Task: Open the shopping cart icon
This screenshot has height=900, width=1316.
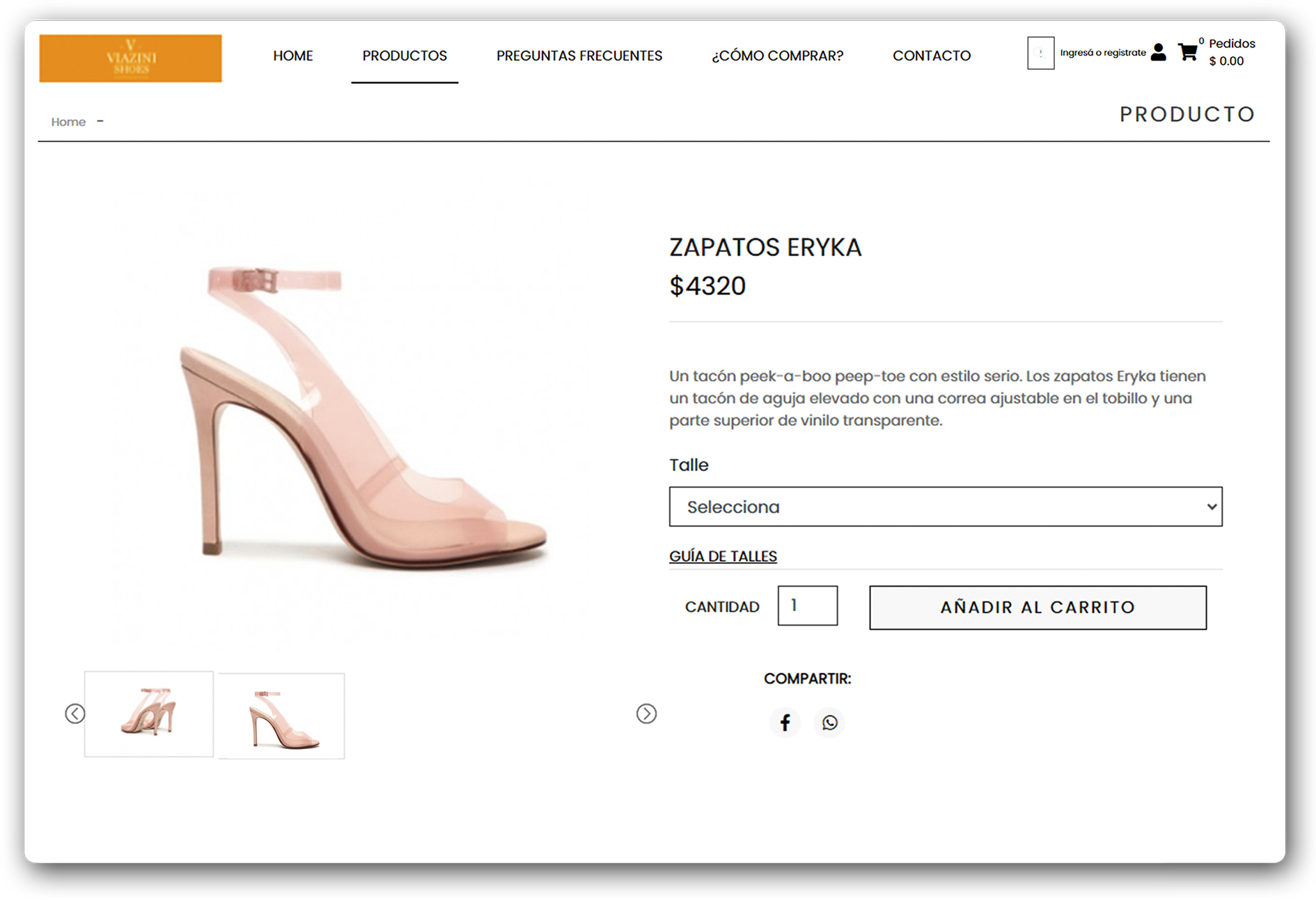Action: coord(1188,52)
